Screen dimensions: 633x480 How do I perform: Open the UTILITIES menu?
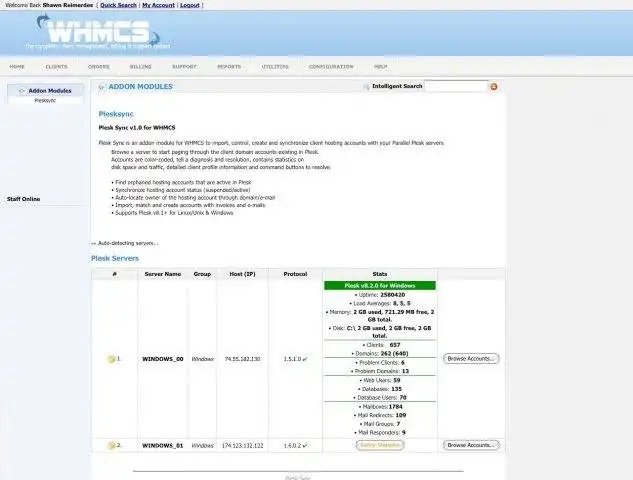click(x=275, y=67)
